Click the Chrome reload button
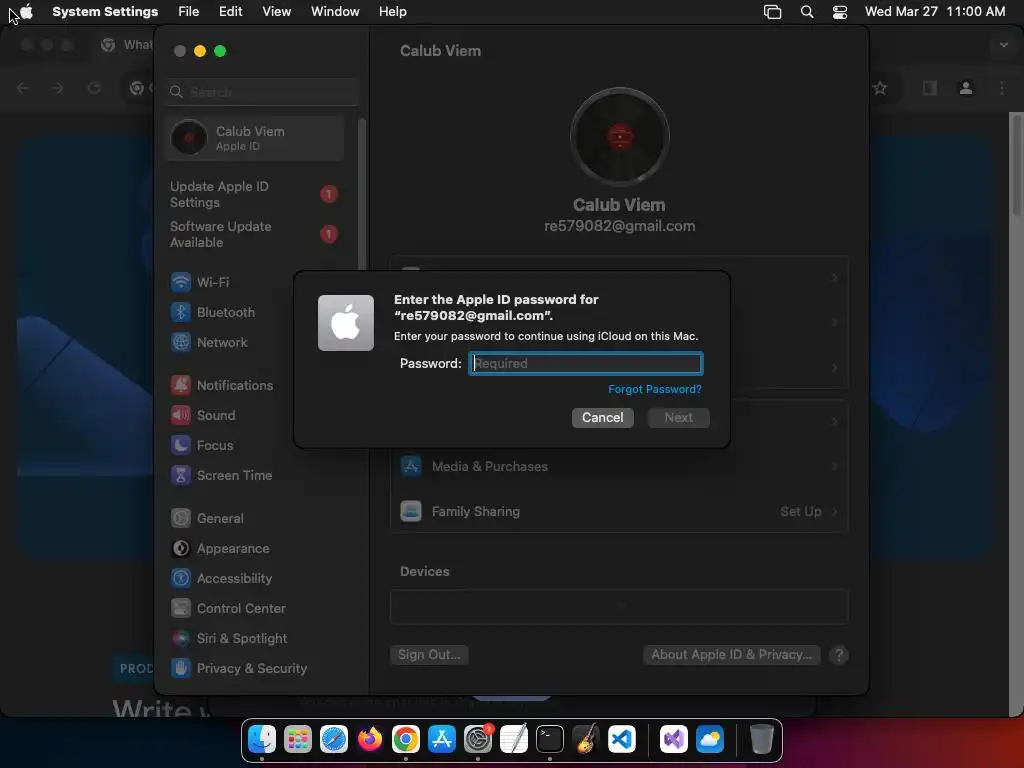The height and width of the screenshot is (768, 1024). [94, 88]
